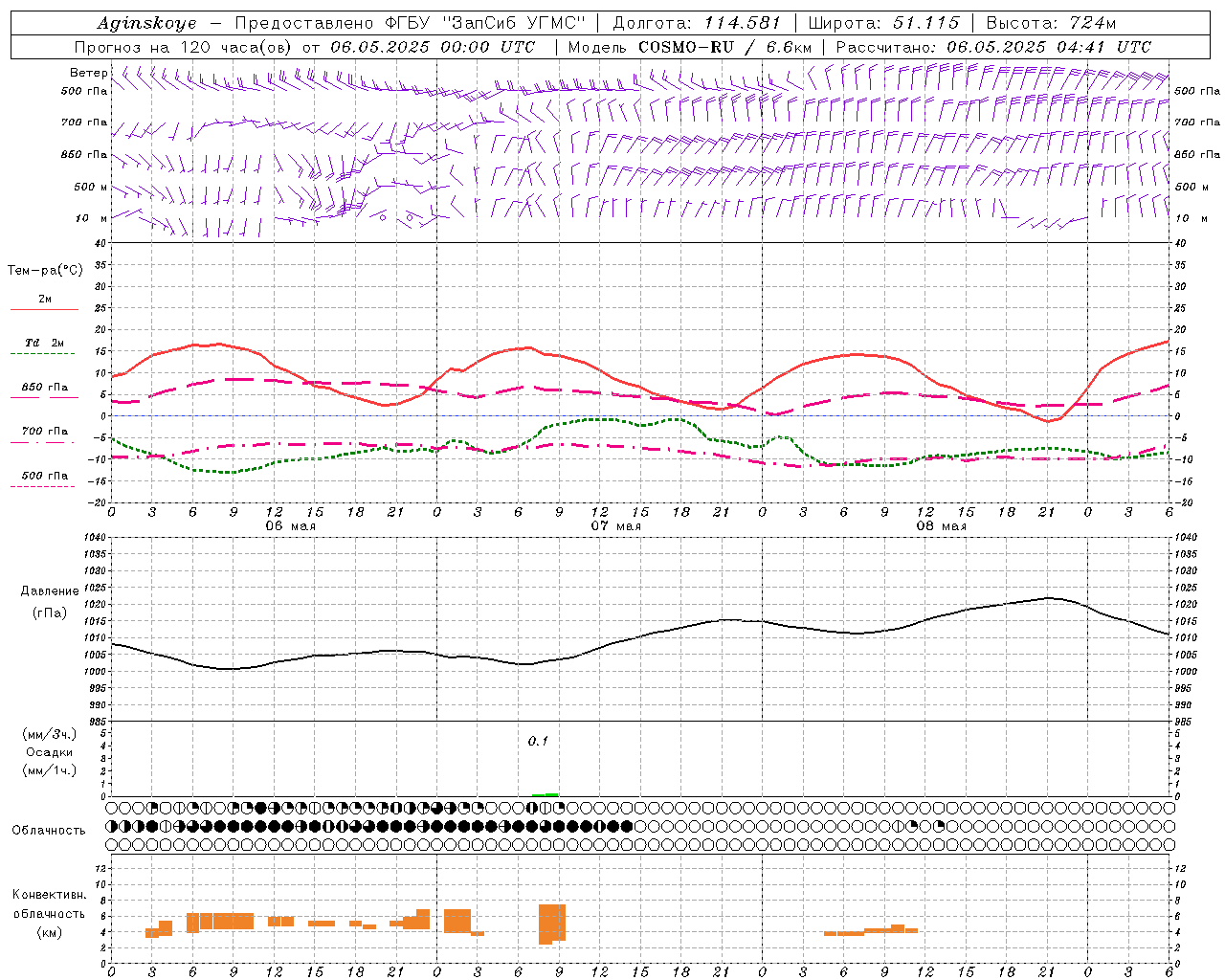Click the 06 мая date label
The image size is (1225, 980).
290,526
